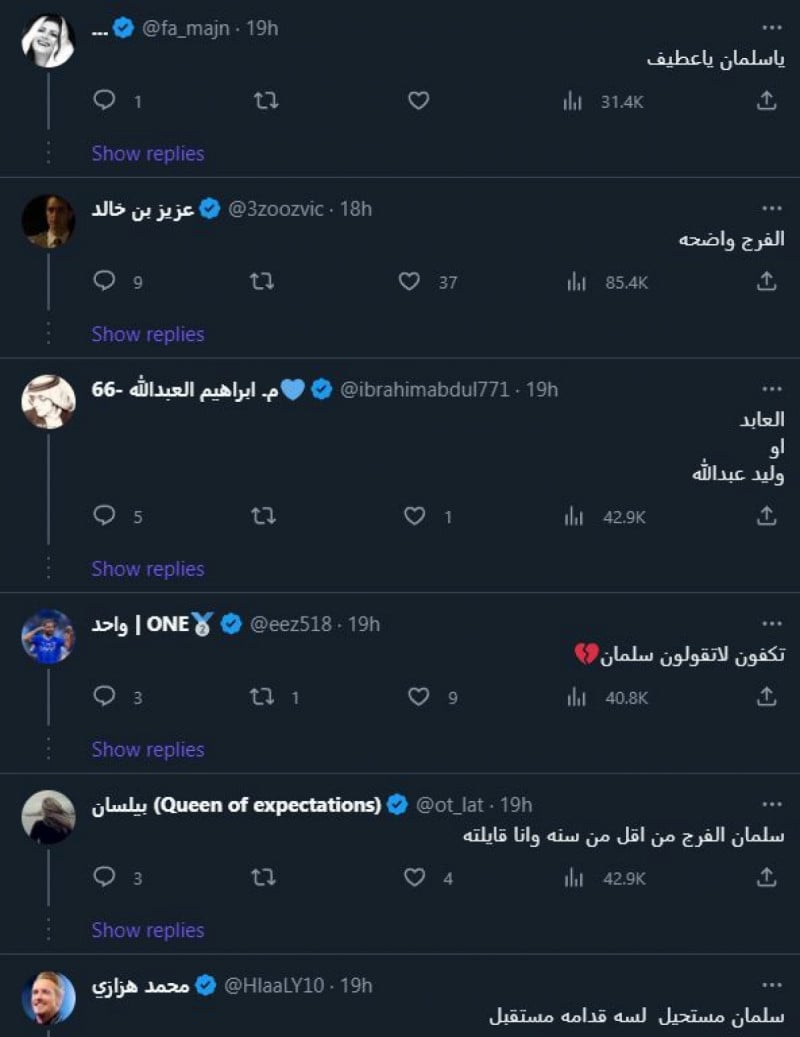Image resolution: width=800 pixels, height=1037 pixels.
Task: Retweet the tweet by عزيز بن خالد
Action: click(x=261, y=281)
